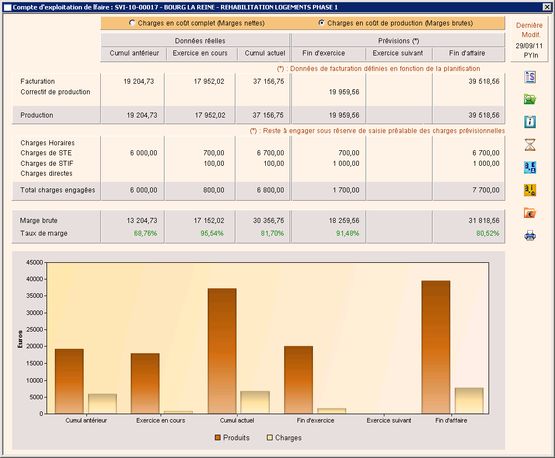
Task: Click the Produits legend color swatch
Action: click(x=218, y=438)
